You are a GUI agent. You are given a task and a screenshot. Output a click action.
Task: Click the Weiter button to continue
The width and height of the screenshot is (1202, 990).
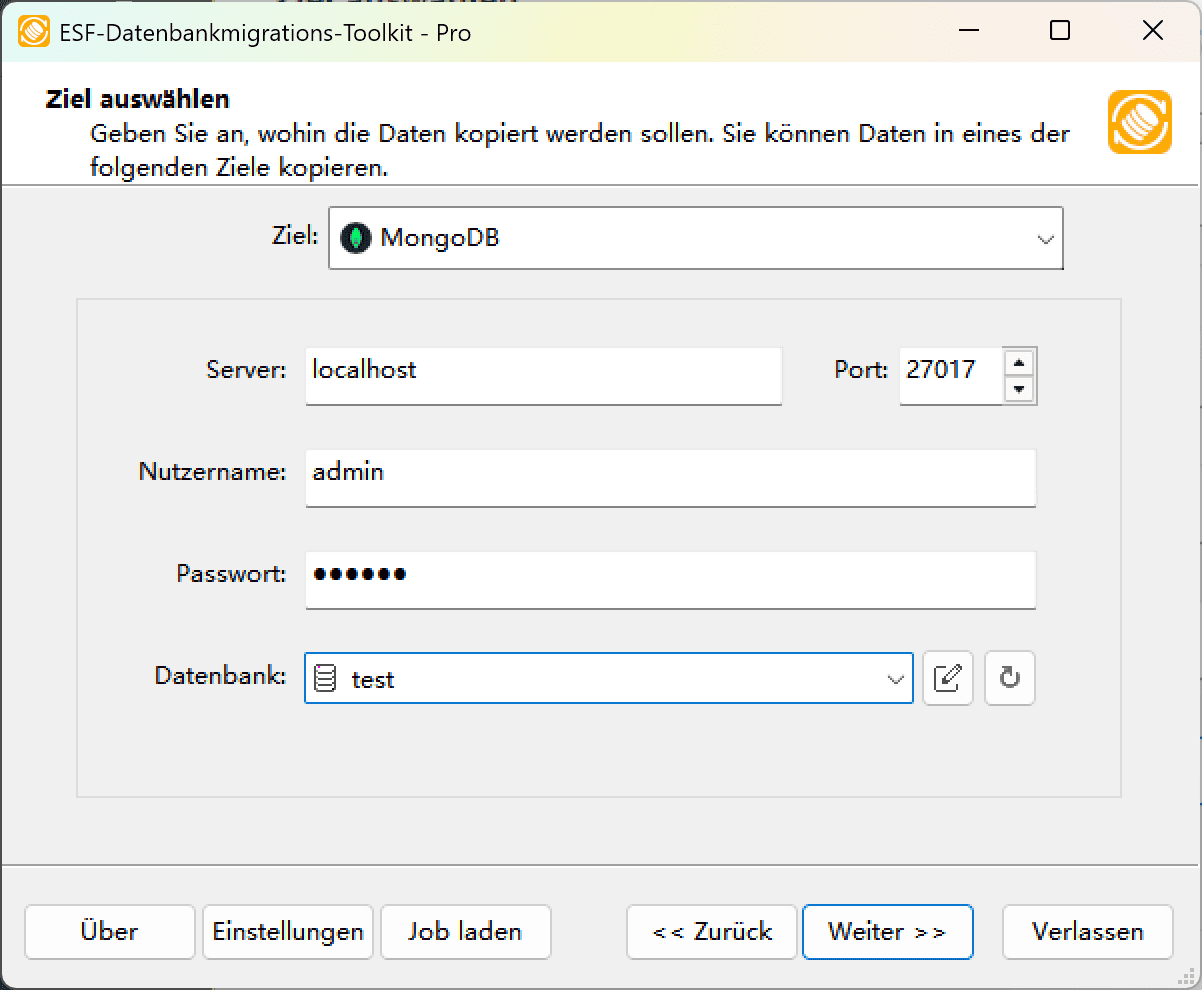click(887, 931)
